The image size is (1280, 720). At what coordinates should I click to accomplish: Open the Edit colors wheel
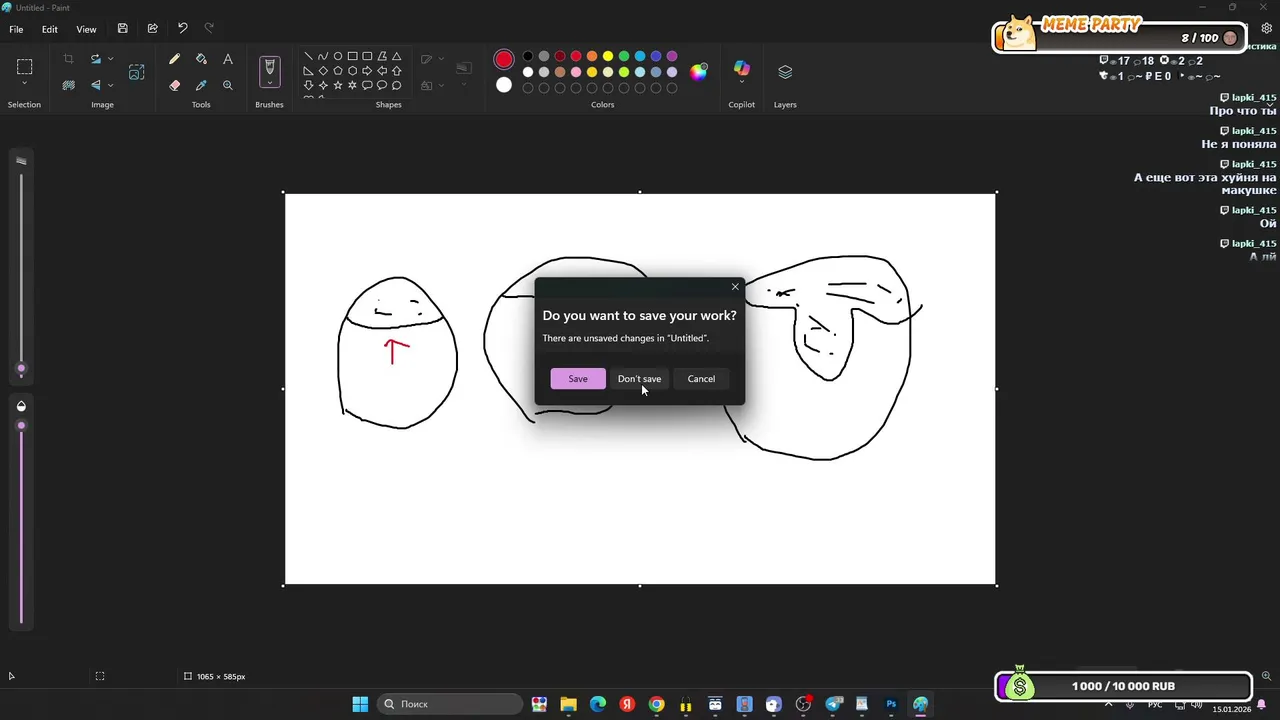click(x=698, y=72)
